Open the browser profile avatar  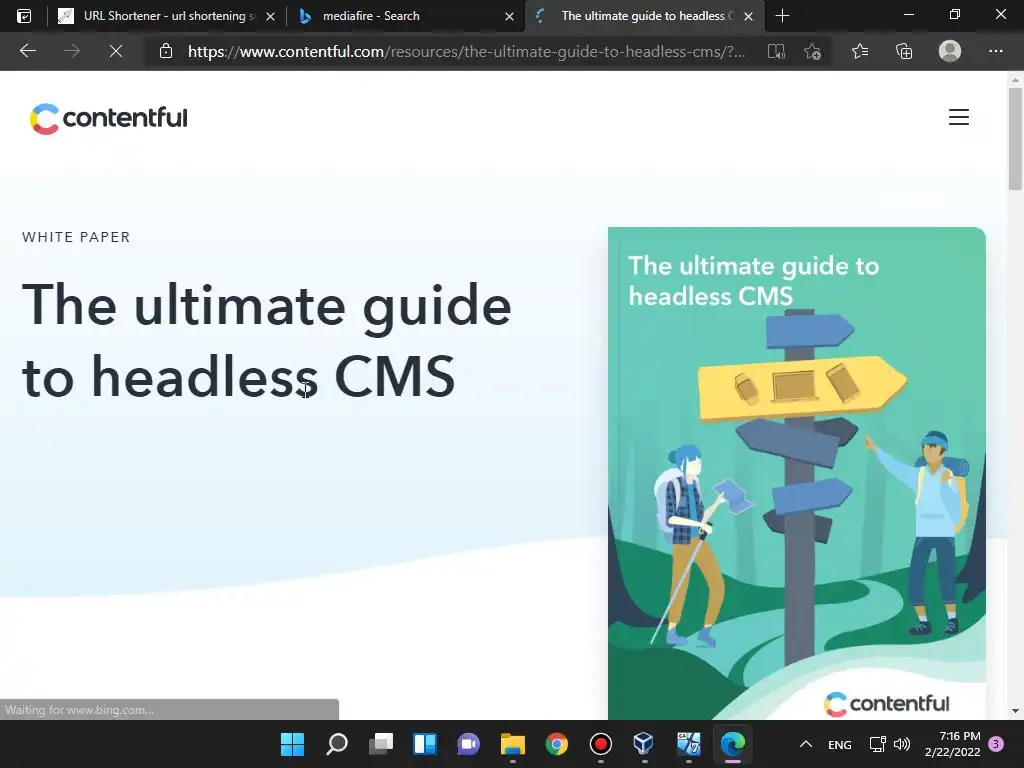[x=950, y=51]
